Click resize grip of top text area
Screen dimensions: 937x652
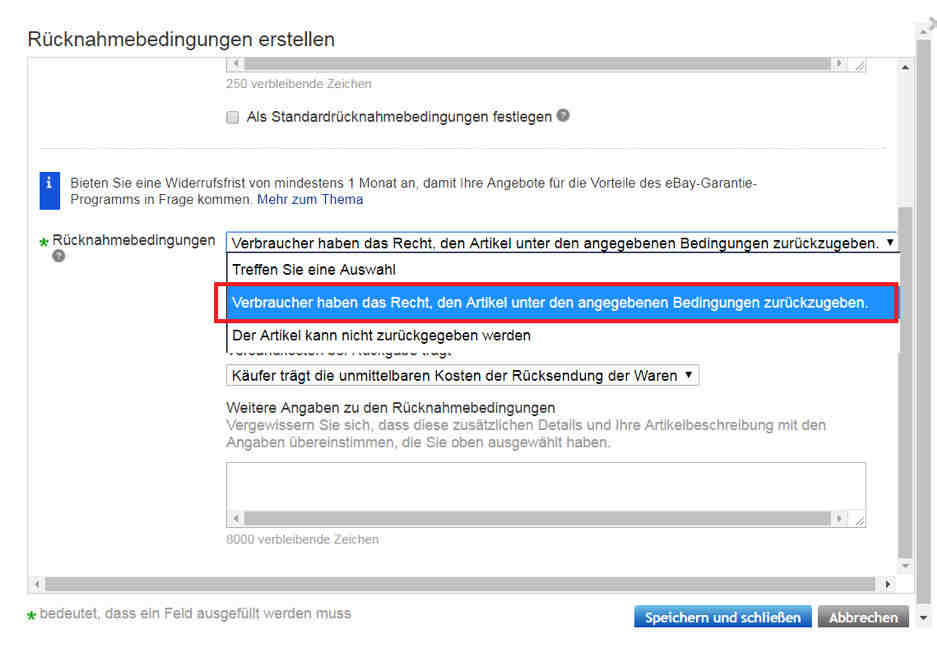[859, 65]
